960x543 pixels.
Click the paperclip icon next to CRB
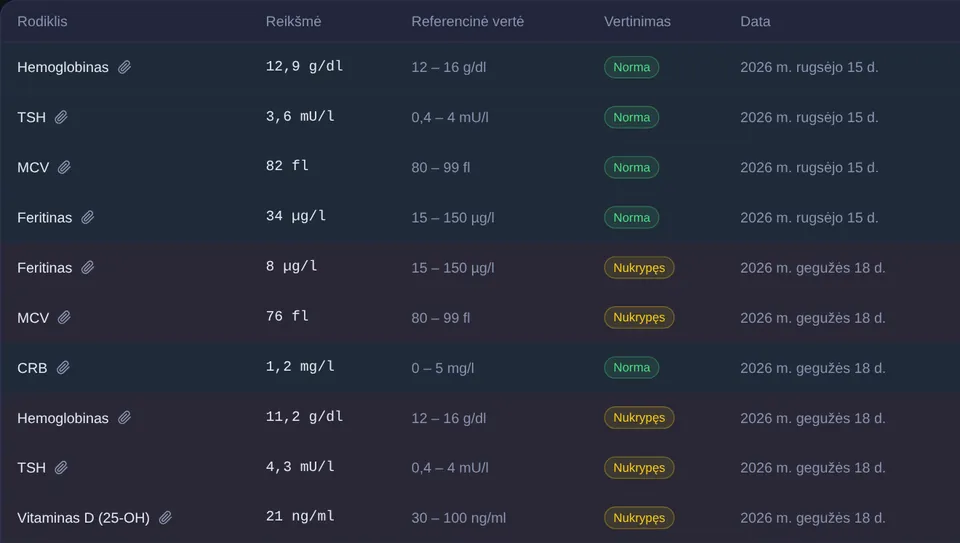[x=63, y=368]
